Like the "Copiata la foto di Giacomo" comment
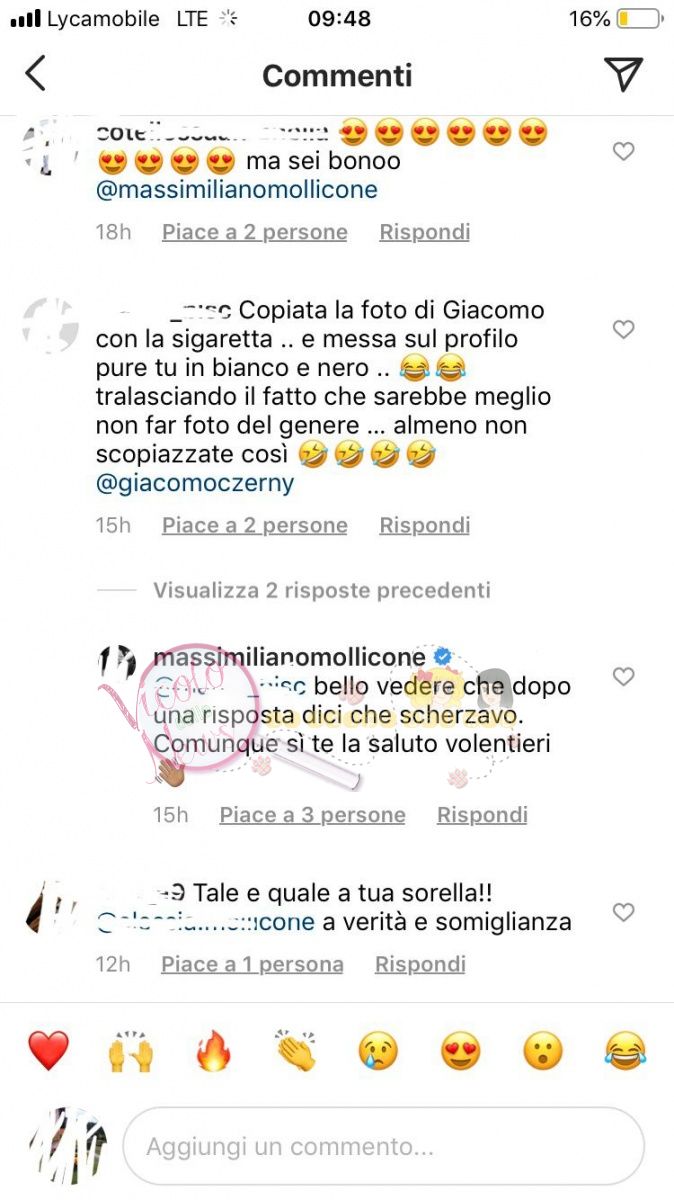Image resolution: width=674 pixels, height=1200 pixels. (623, 329)
